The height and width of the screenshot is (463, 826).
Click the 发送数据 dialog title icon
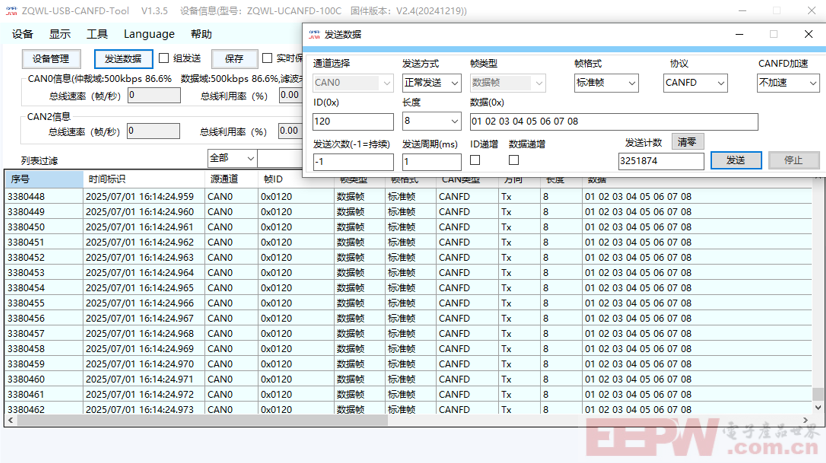pyautogui.click(x=314, y=35)
